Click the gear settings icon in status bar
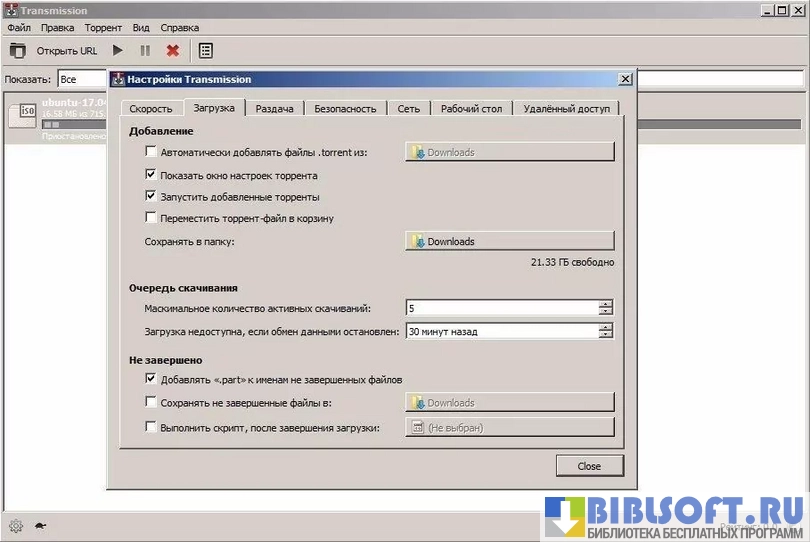This screenshot has height=542, width=810. click(x=16, y=526)
